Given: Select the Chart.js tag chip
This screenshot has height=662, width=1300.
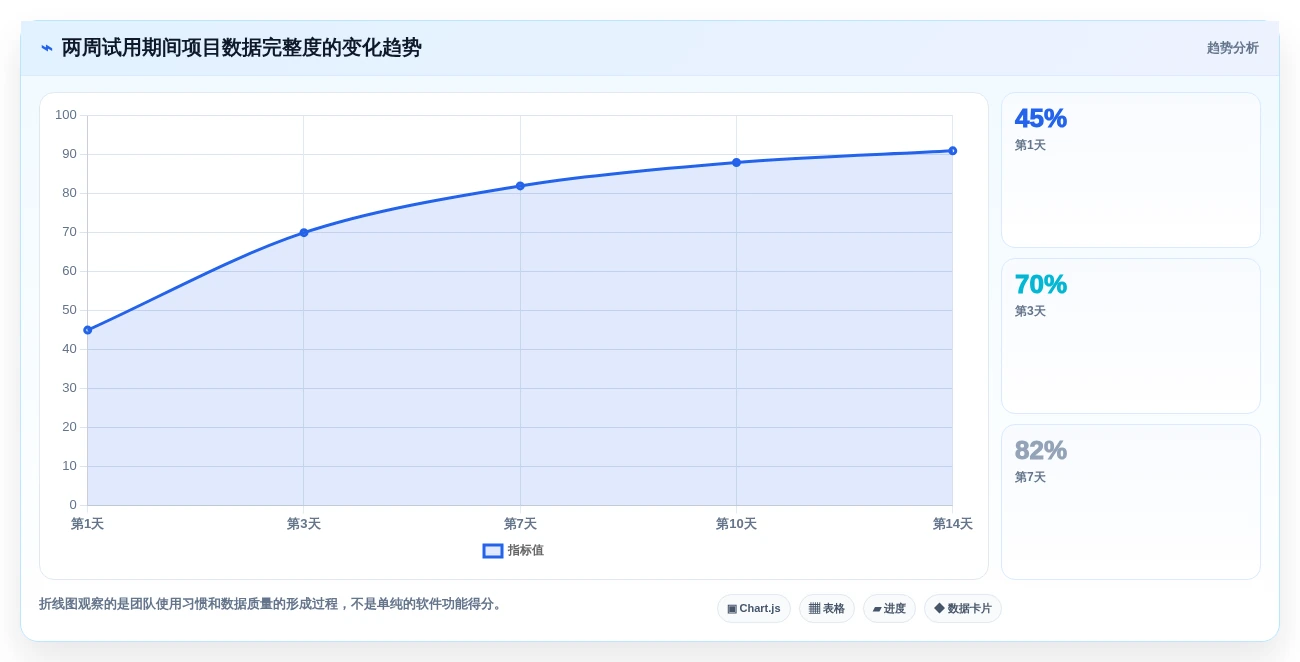Looking at the screenshot, I should point(754,608).
